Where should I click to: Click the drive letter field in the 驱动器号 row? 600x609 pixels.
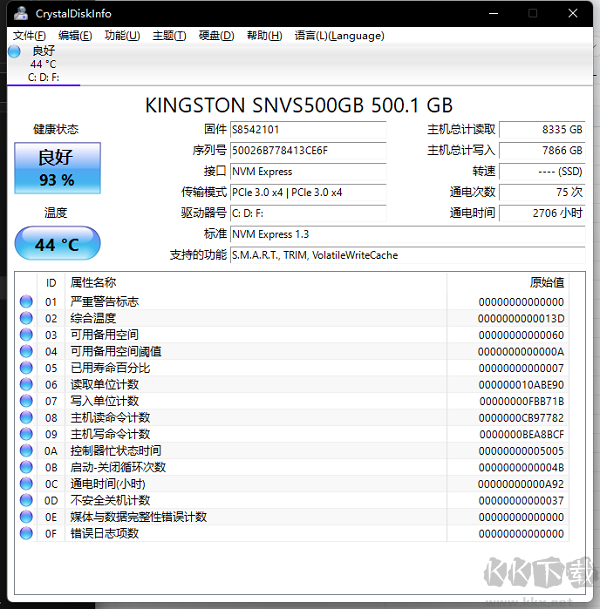point(308,213)
